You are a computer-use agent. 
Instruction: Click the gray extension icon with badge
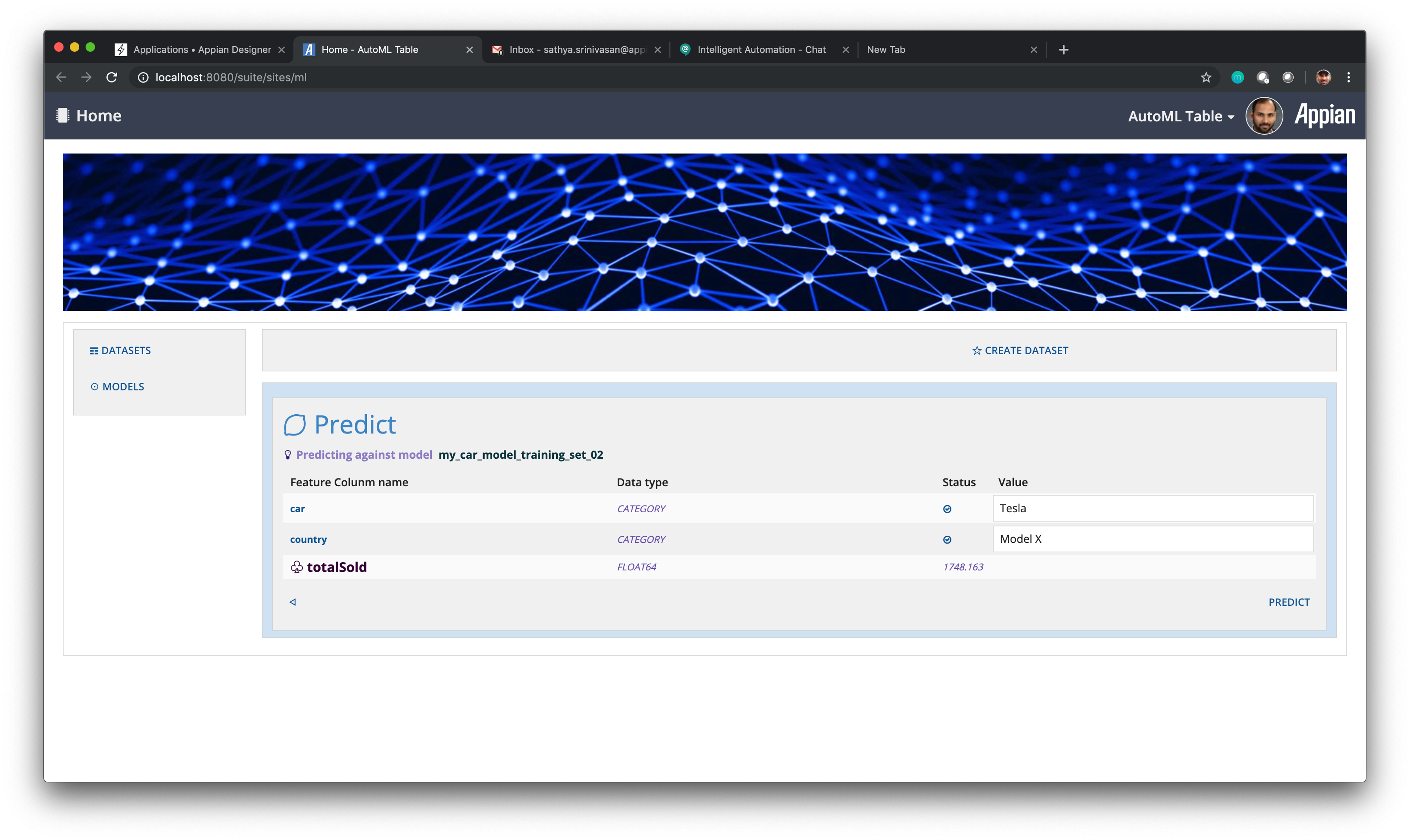[1263, 77]
